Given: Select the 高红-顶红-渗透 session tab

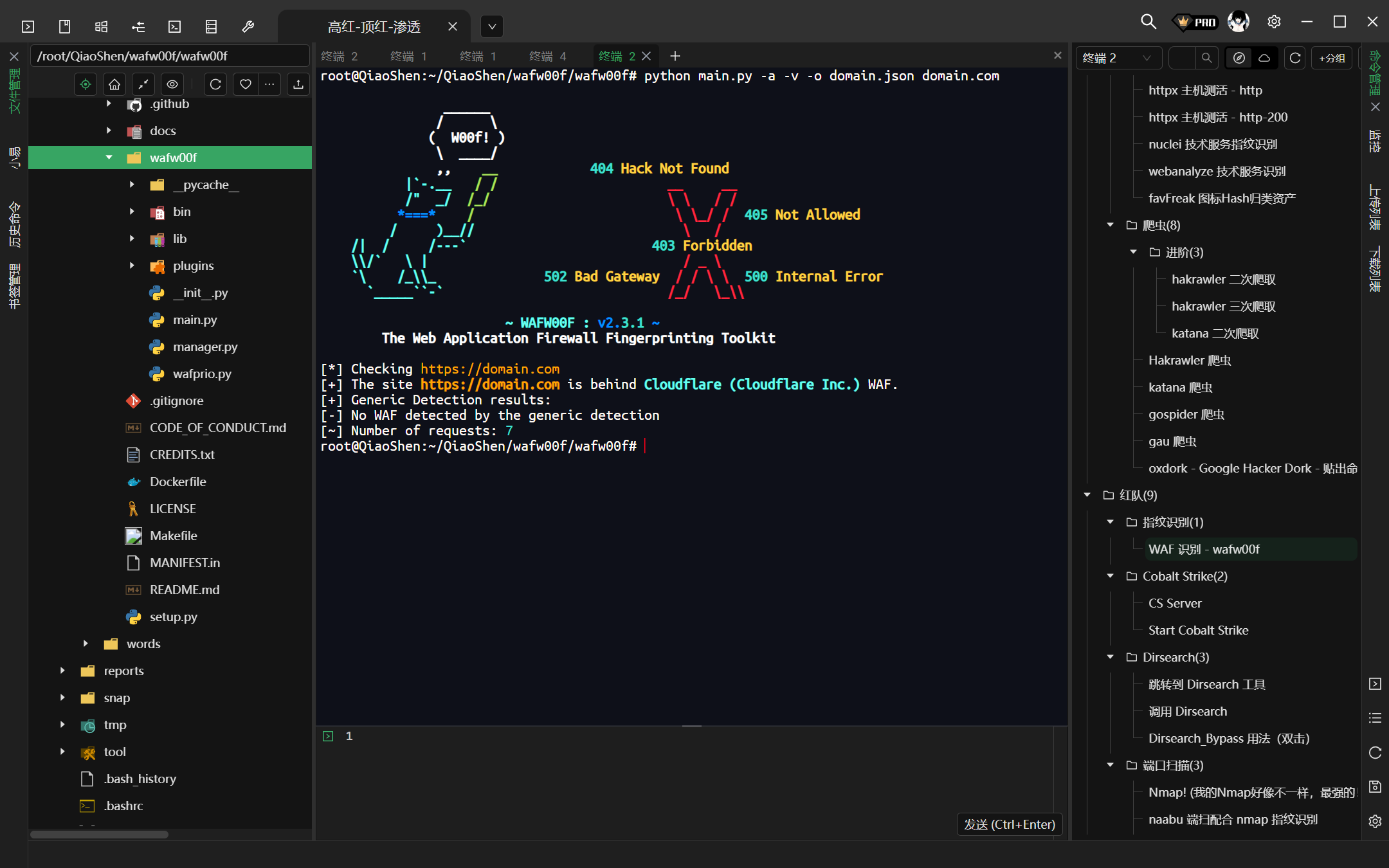Looking at the screenshot, I should [374, 26].
